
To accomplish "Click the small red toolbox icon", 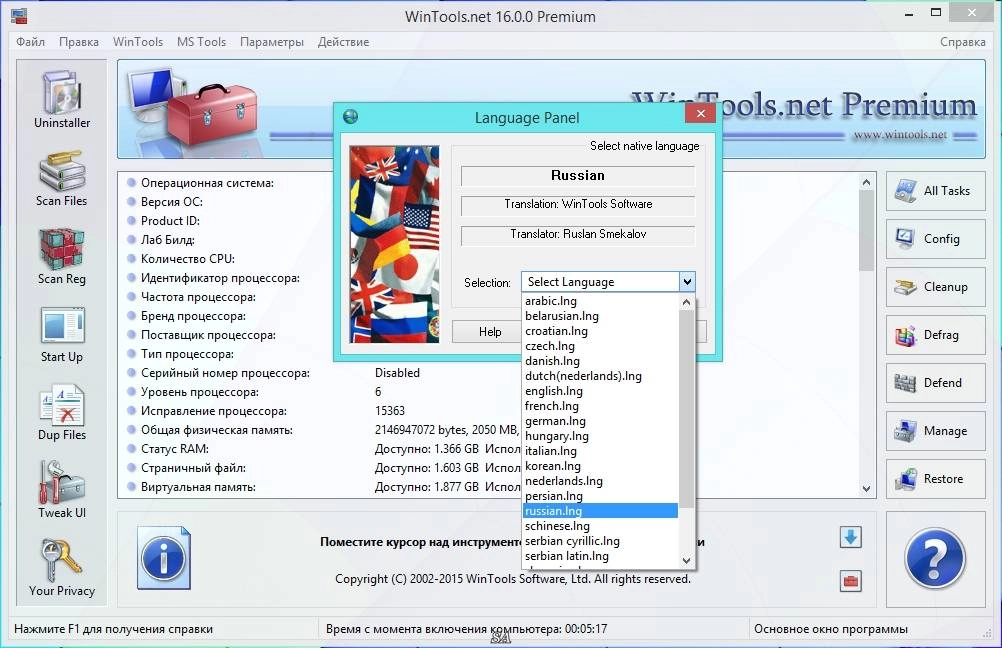I will click(x=851, y=581).
